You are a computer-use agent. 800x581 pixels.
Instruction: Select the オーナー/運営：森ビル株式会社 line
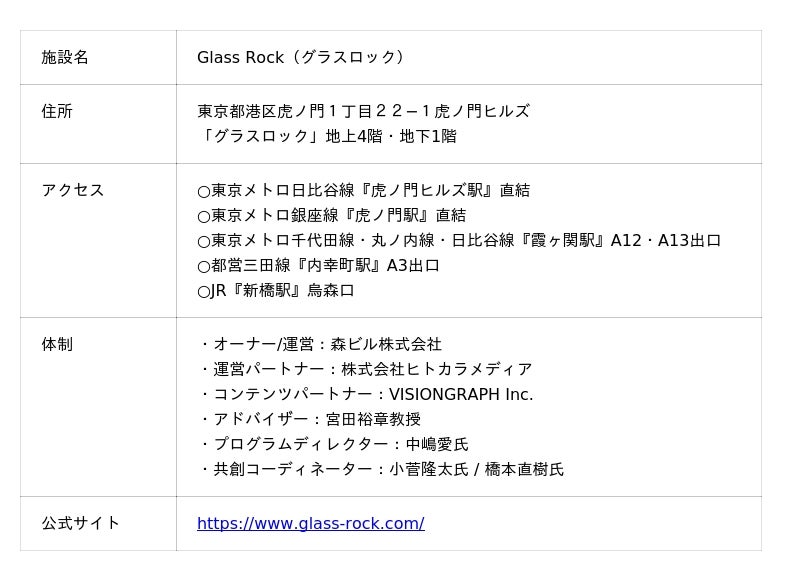coord(320,344)
